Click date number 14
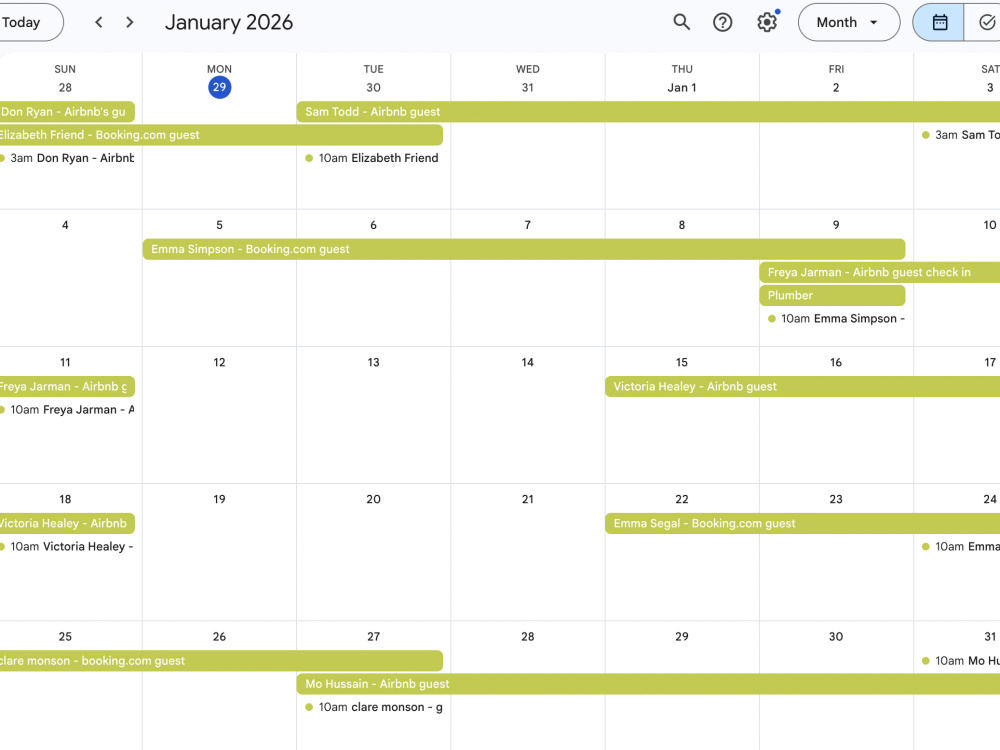Image resolution: width=1000 pixels, height=750 pixels. pyautogui.click(x=527, y=362)
